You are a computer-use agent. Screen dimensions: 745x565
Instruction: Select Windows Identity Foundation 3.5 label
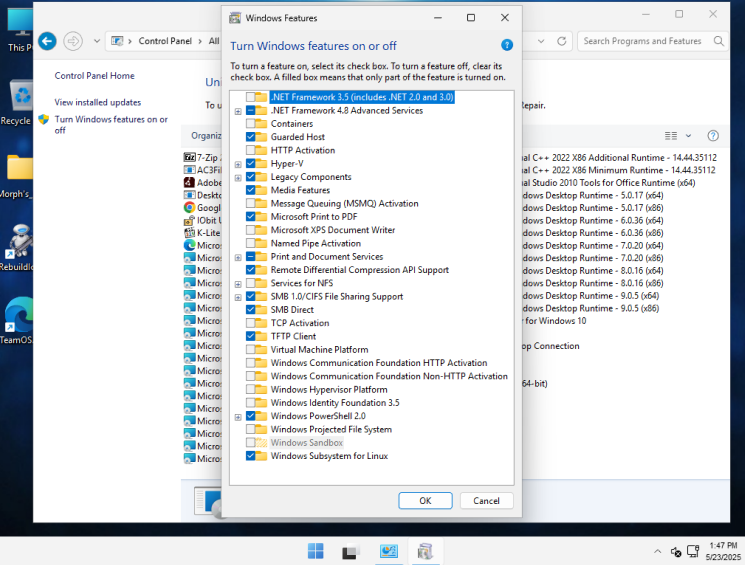click(335, 402)
